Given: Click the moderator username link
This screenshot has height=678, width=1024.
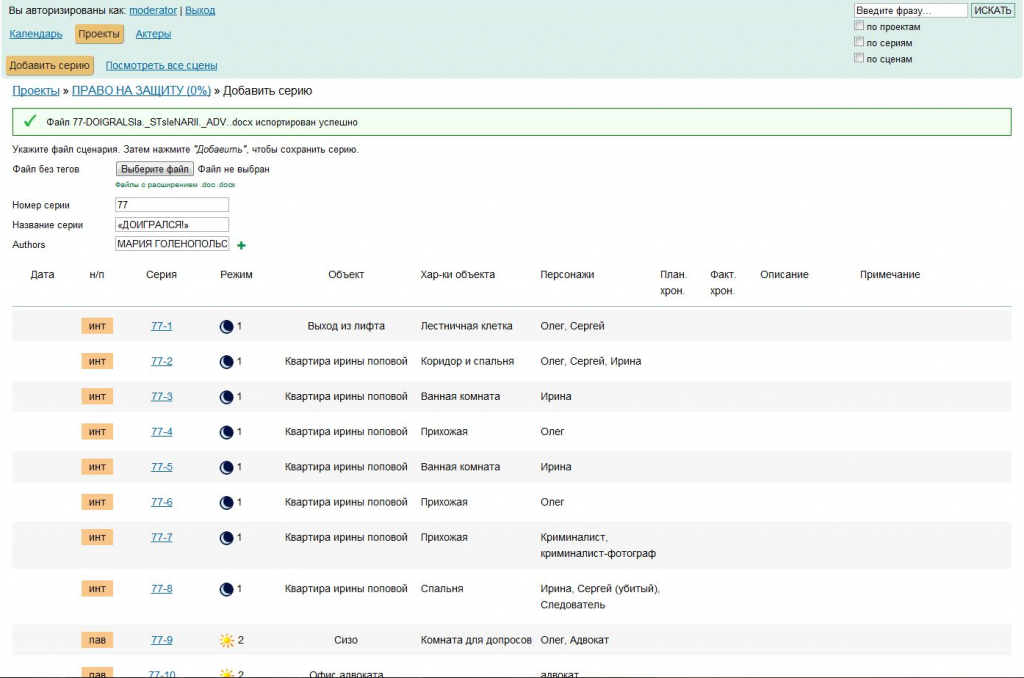Looking at the screenshot, I should click(x=153, y=10).
